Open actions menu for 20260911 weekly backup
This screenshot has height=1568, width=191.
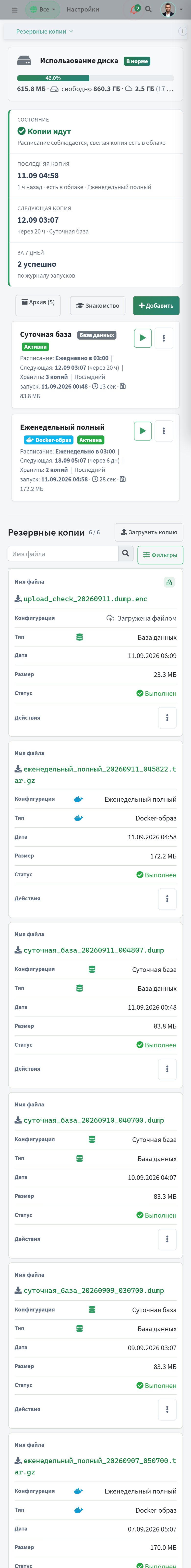coord(167,899)
